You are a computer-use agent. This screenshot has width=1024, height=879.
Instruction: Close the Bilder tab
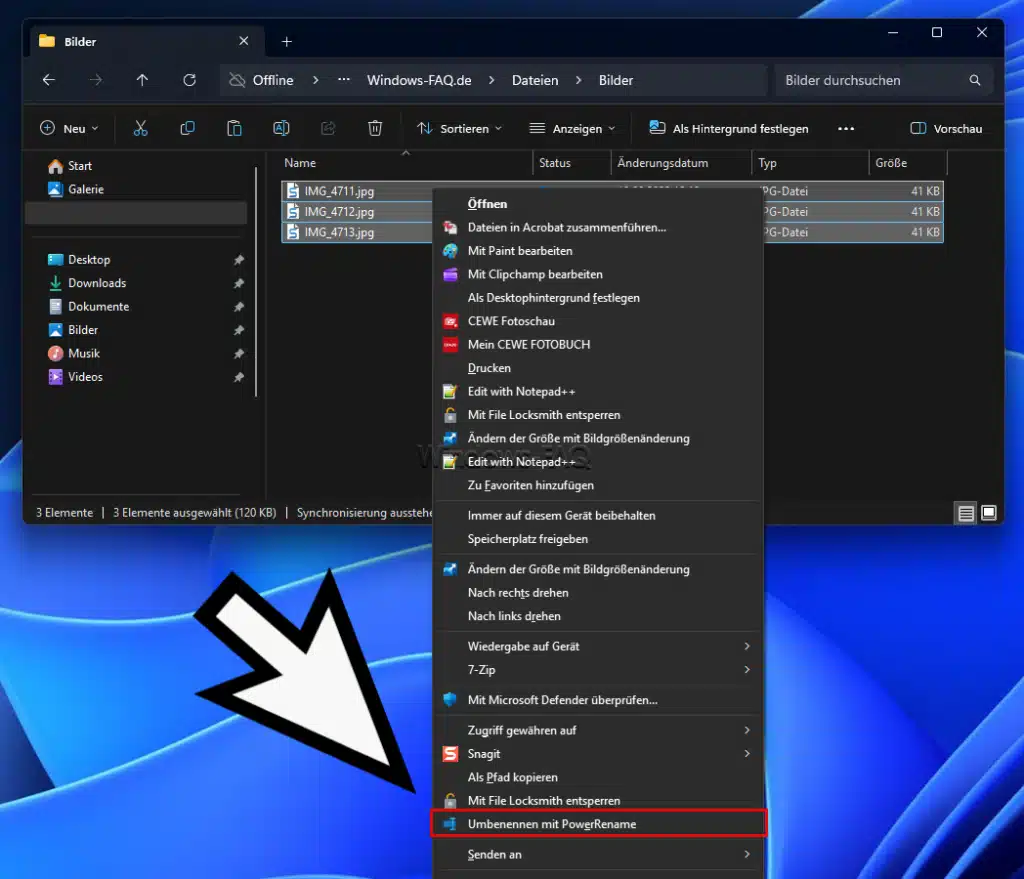pyautogui.click(x=244, y=41)
